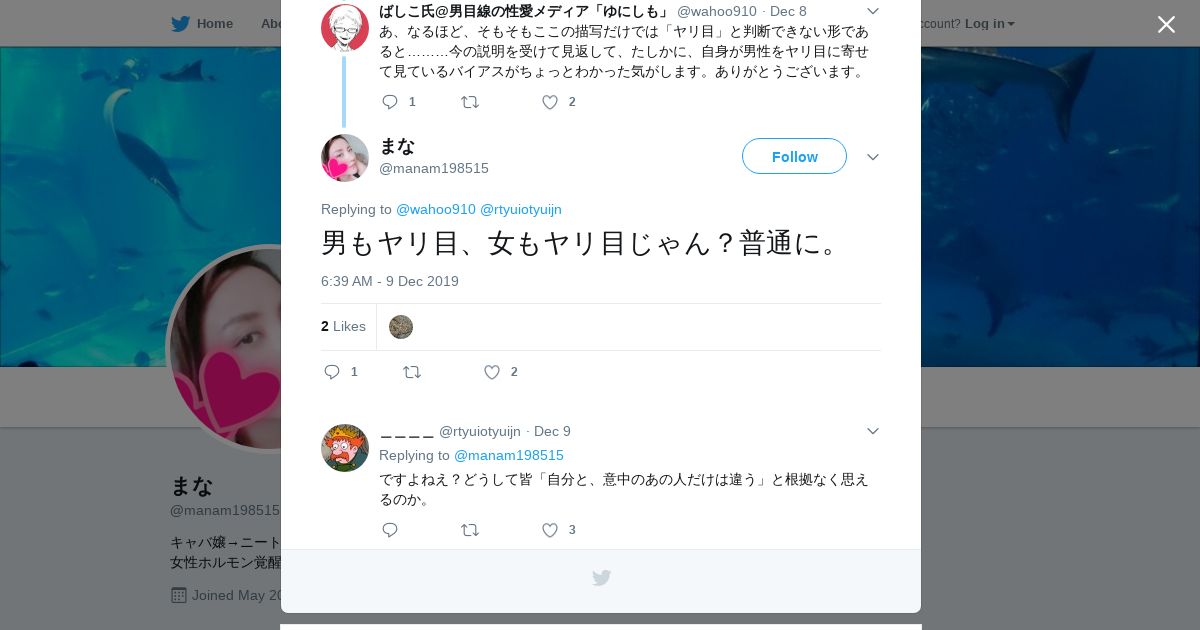Retweet the top @wahoo910 reply
The image size is (1200, 630).
[470, 102]
